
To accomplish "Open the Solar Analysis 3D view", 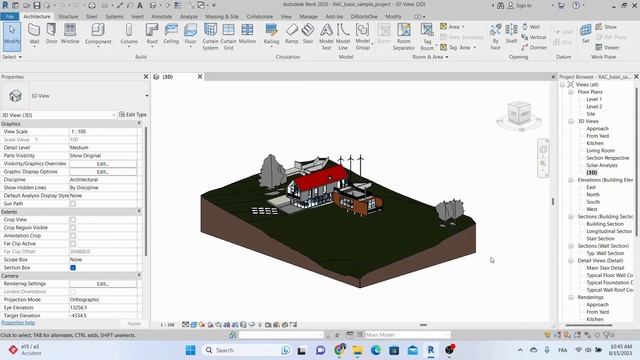I will [602, 165].
